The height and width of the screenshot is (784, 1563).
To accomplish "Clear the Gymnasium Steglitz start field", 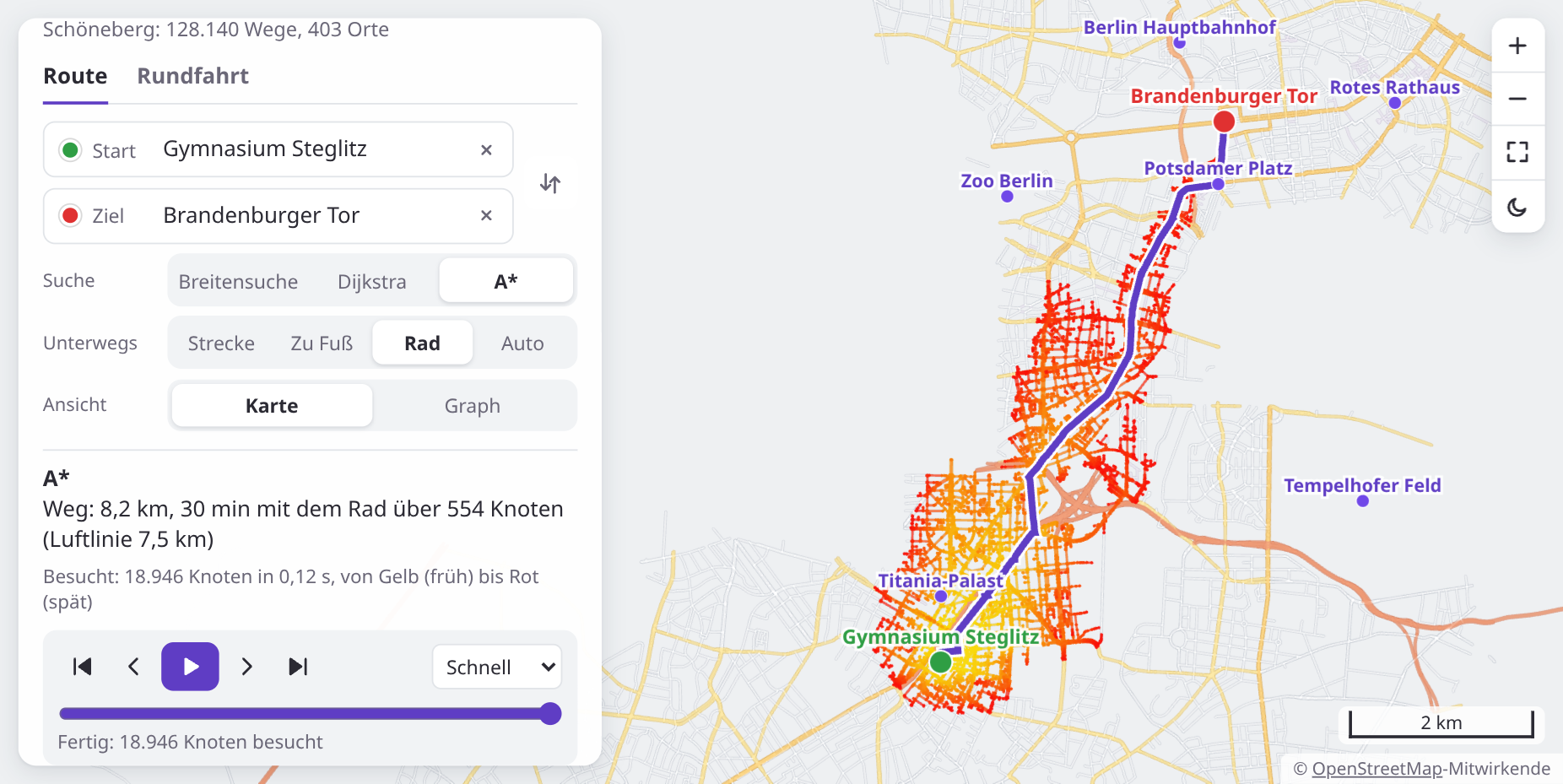I will 486,150.
